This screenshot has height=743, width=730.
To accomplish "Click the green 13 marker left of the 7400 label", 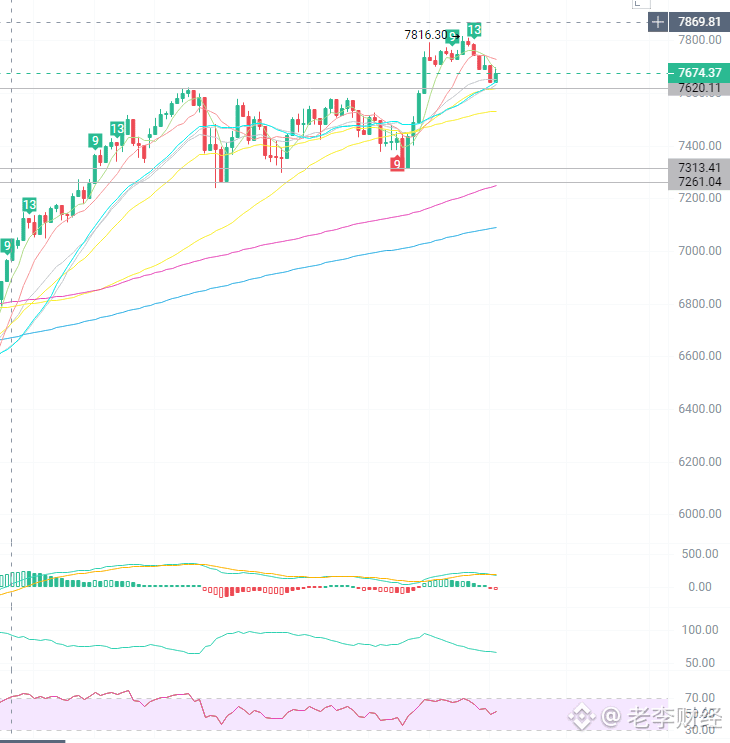I will pyautogui.click(x=117, y=129).
